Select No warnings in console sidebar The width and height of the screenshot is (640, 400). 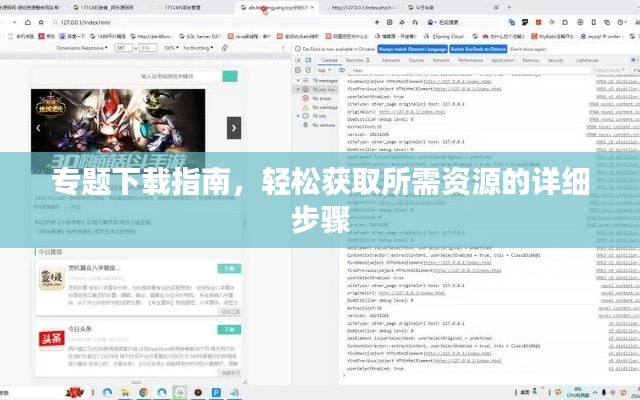tap(320, 107)
